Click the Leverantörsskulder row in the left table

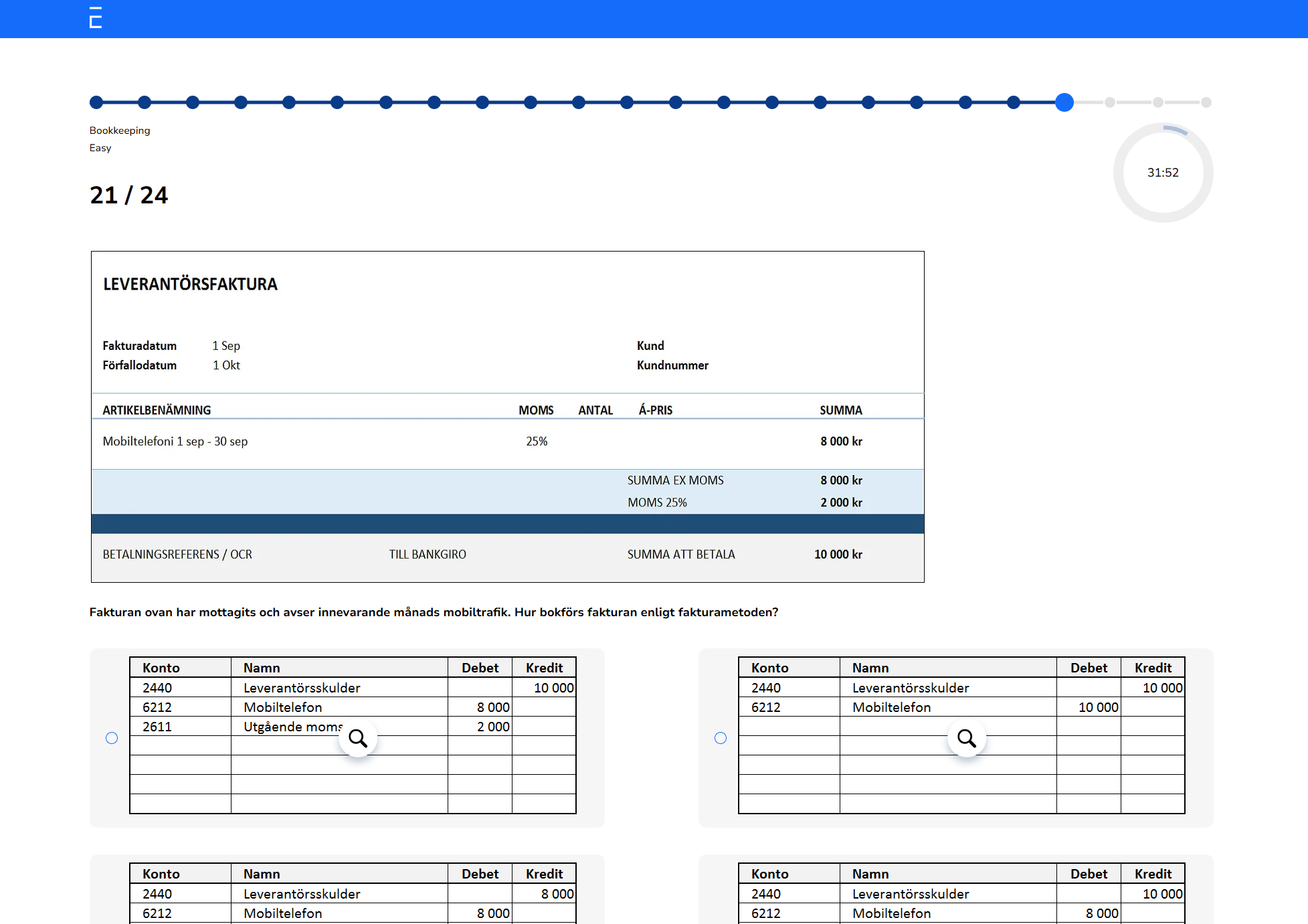point(301,687)
